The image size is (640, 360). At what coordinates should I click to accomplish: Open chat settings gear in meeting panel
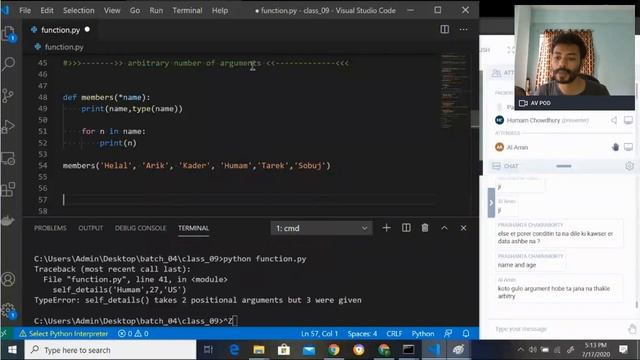pyautogui.click(x=629, y=166)
